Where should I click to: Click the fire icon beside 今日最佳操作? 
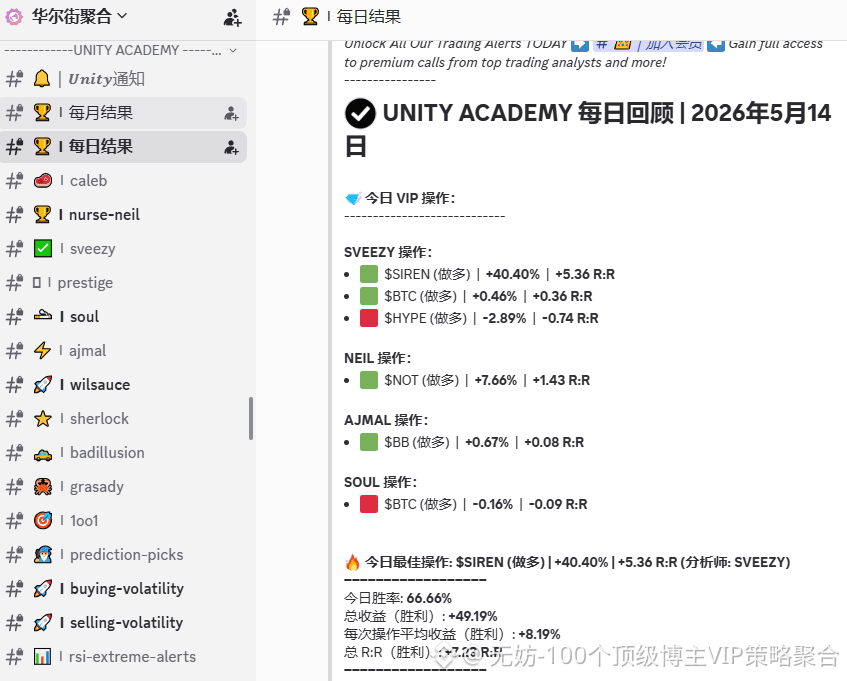353,563
